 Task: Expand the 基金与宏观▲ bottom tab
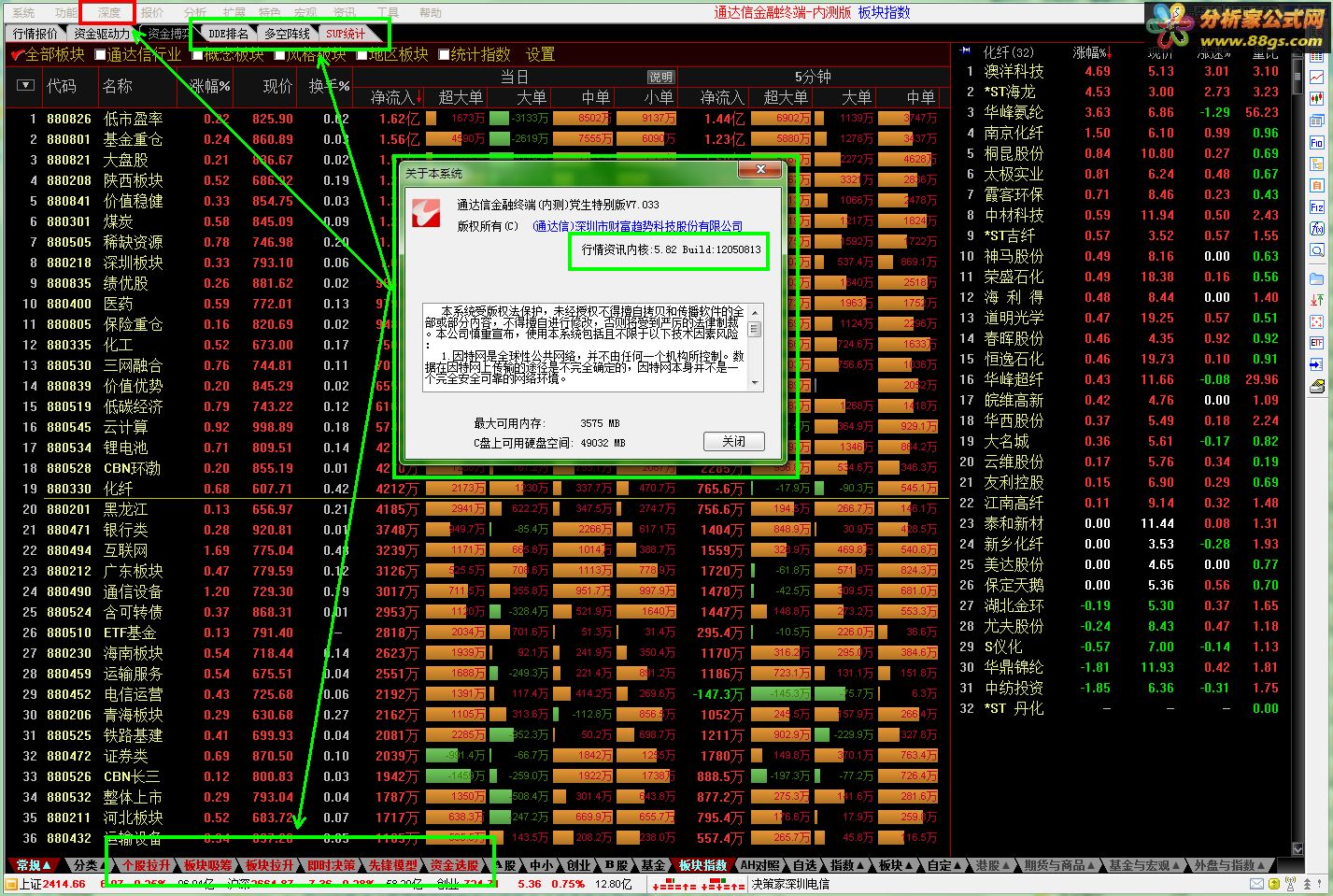pos(1145,865)
